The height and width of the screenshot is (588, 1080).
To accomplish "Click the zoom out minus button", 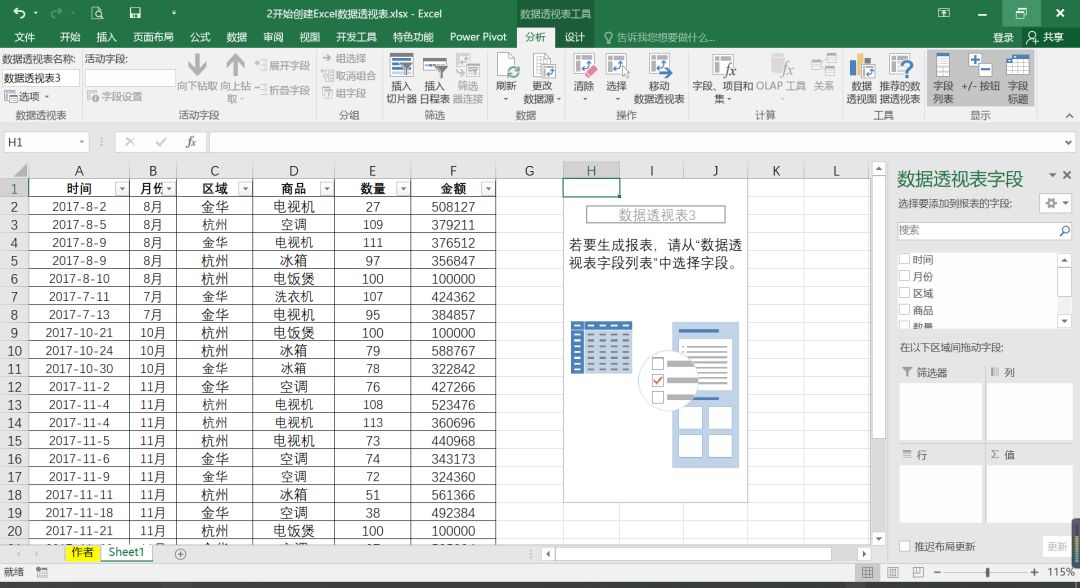I will (x=938, y=572).
